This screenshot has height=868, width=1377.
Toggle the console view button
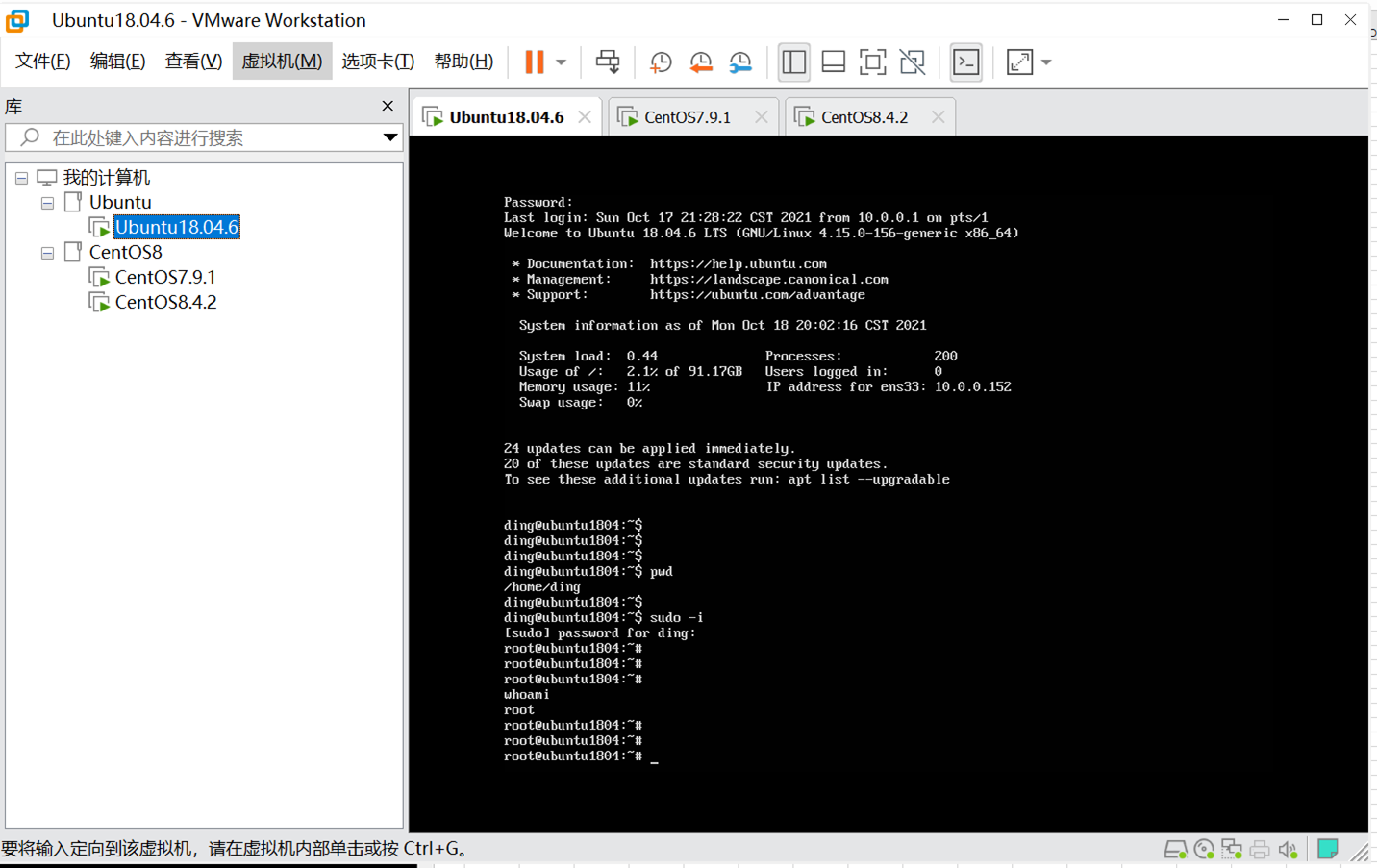click(966, 62)
